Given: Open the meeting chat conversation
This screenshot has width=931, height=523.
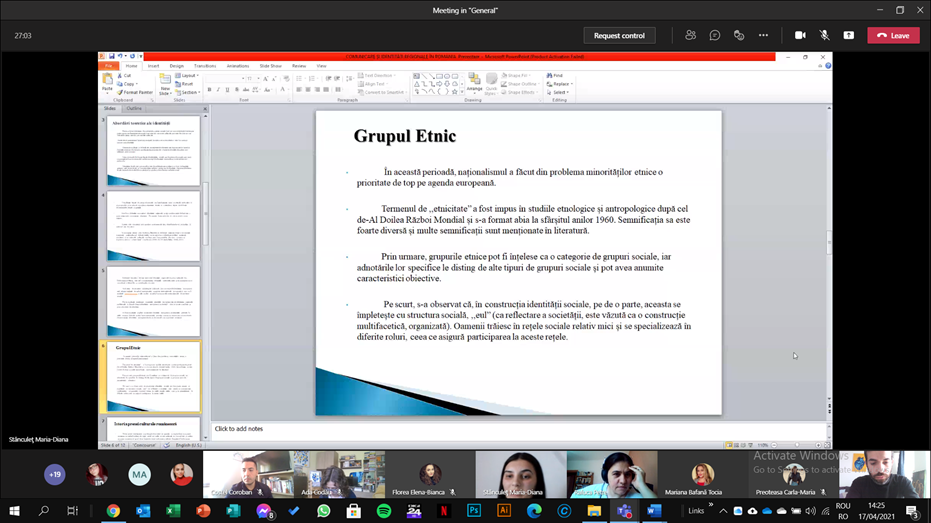Looking at the screenshot, I should pyautogui.click(x=715, y=35).
